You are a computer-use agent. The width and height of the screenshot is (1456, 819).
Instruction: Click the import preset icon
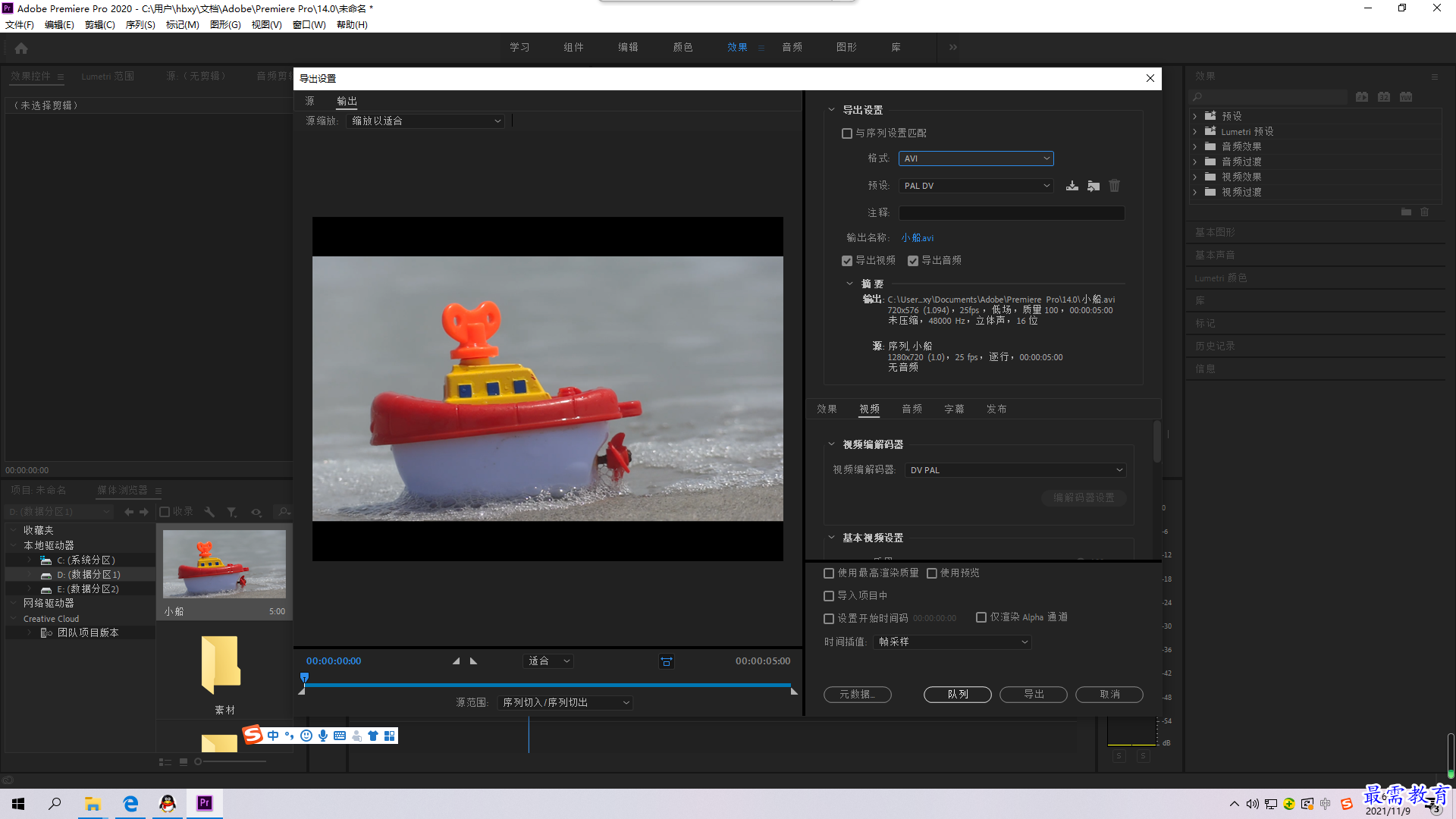pyautogui.click(x=1094, y=186)
